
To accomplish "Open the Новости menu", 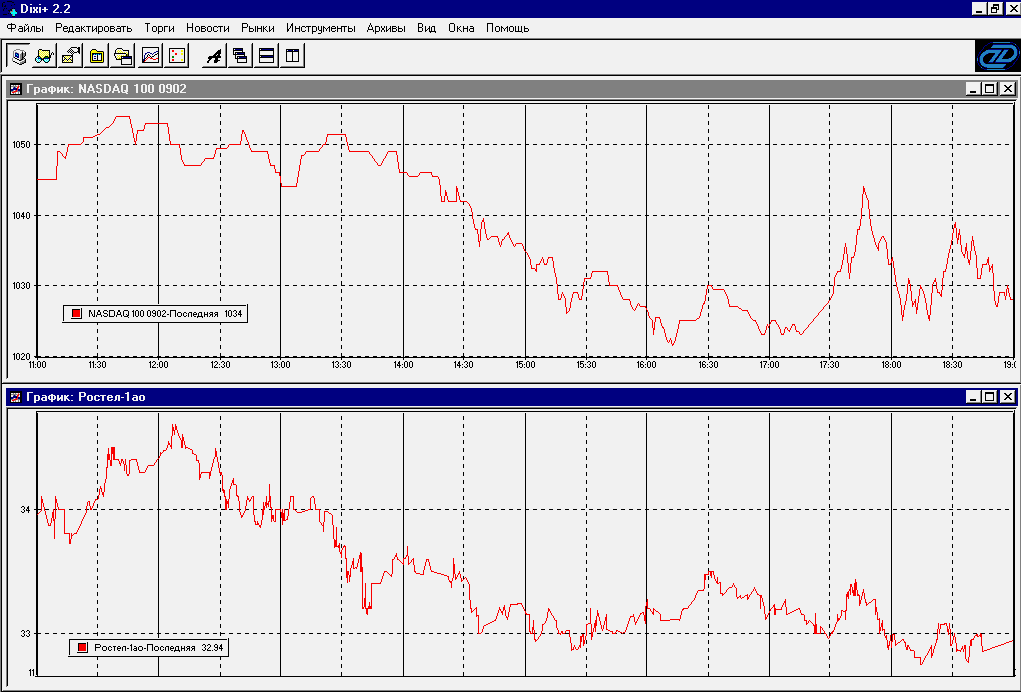I will 208,28.
